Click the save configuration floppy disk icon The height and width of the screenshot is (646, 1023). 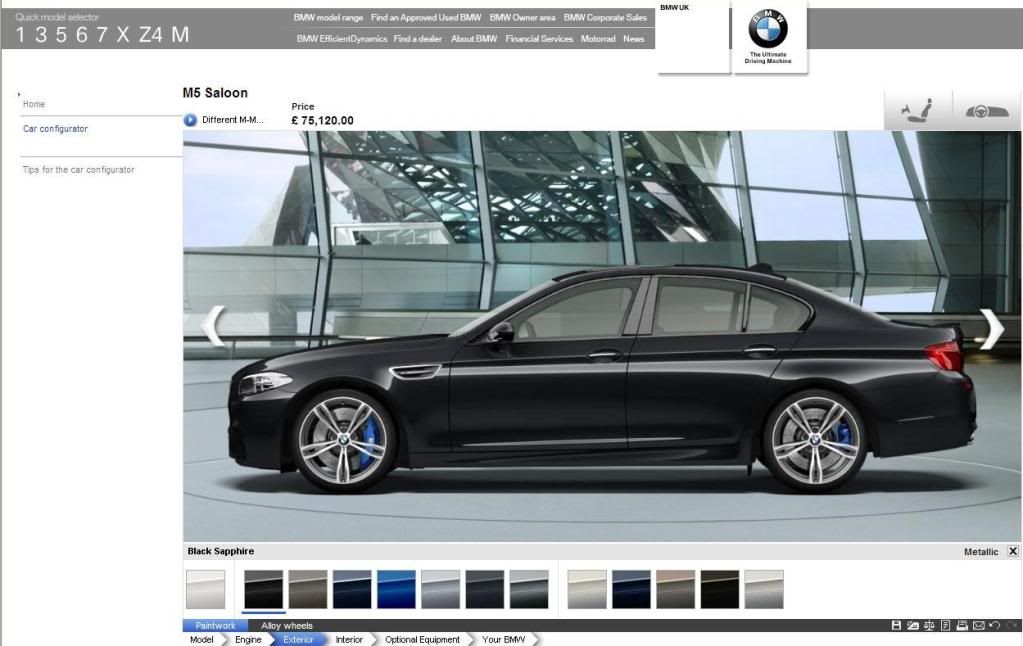(x=896, y=625)
